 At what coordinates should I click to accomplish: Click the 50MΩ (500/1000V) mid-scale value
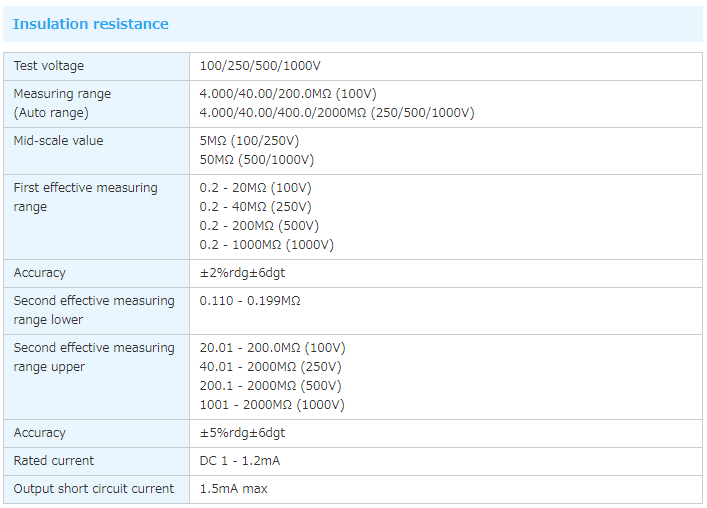[x=256, y=160]
